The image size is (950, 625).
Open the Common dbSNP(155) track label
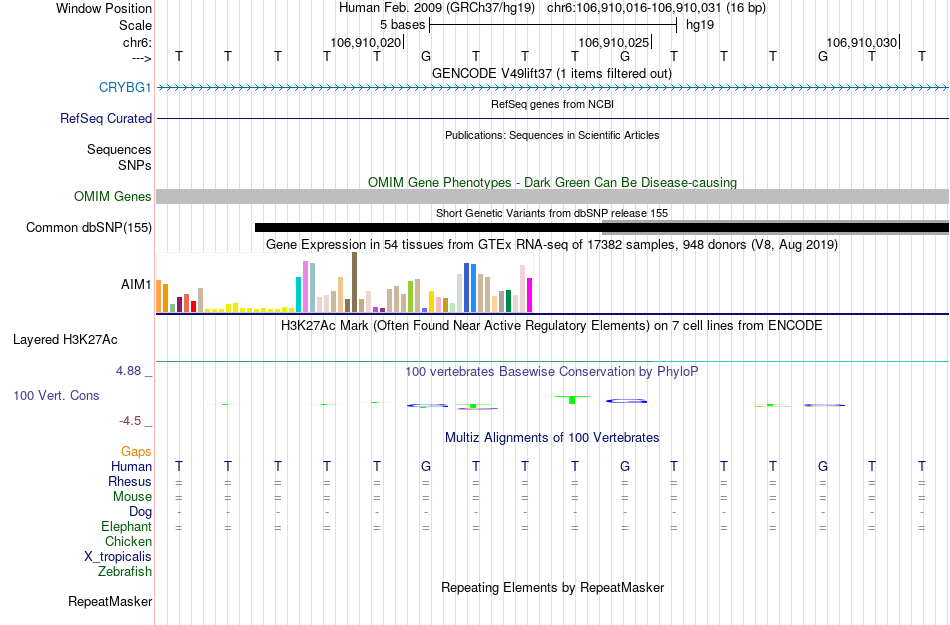pyautogui.click(x=89, y=227)
